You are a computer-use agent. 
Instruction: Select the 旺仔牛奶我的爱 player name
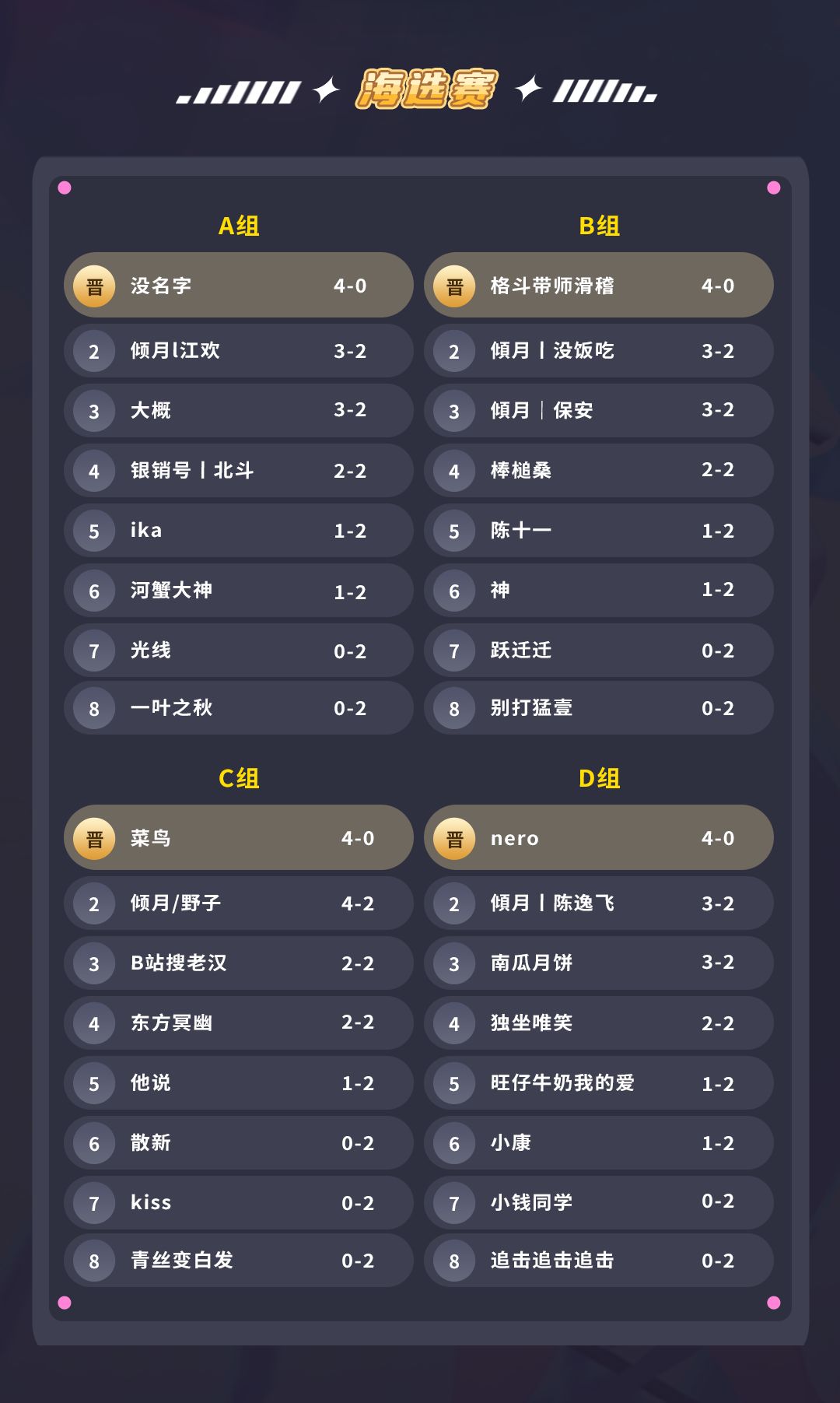tap(562, 1083)
